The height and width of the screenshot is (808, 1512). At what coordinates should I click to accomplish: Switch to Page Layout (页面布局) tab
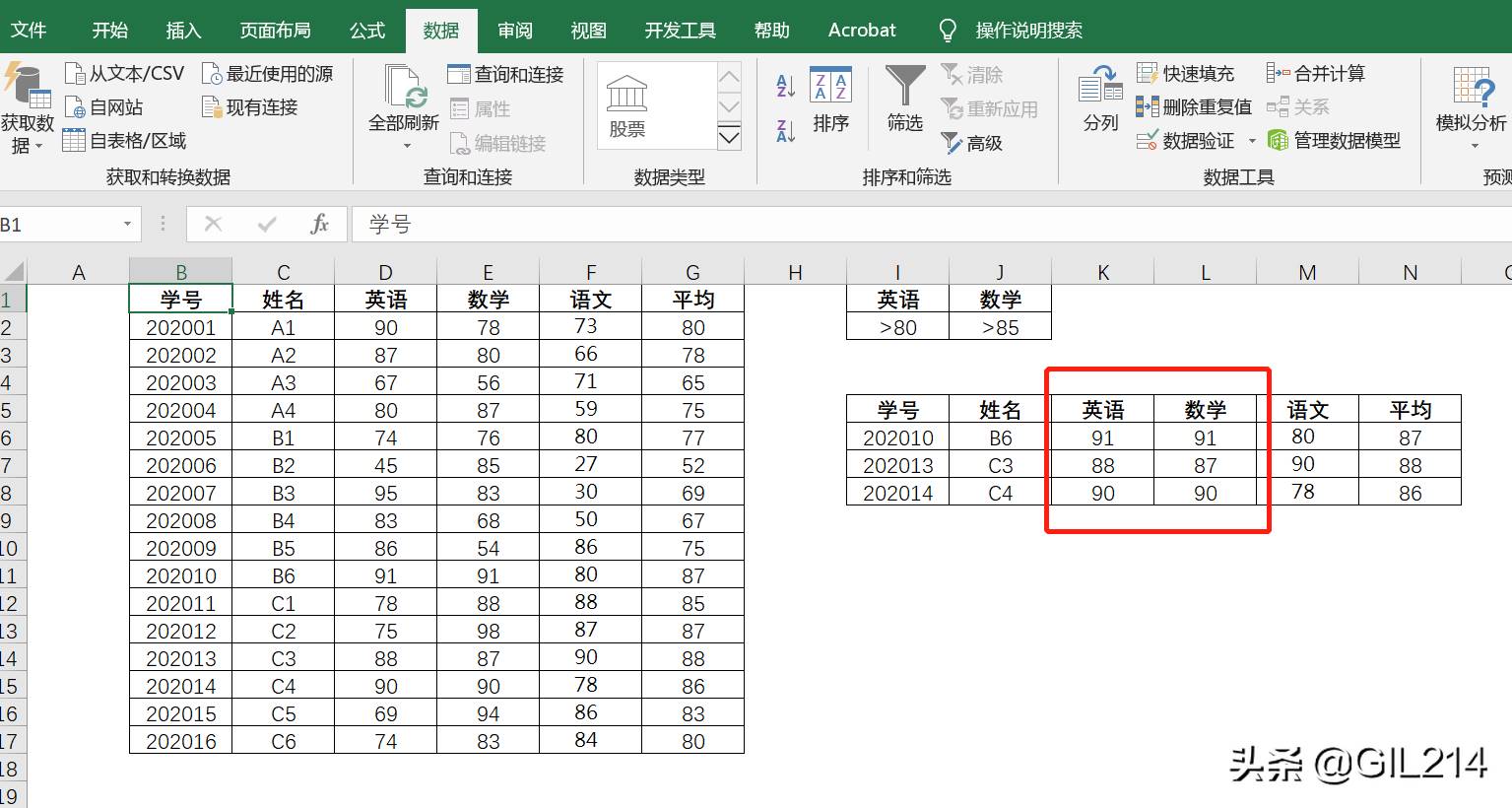coord(275,31)
